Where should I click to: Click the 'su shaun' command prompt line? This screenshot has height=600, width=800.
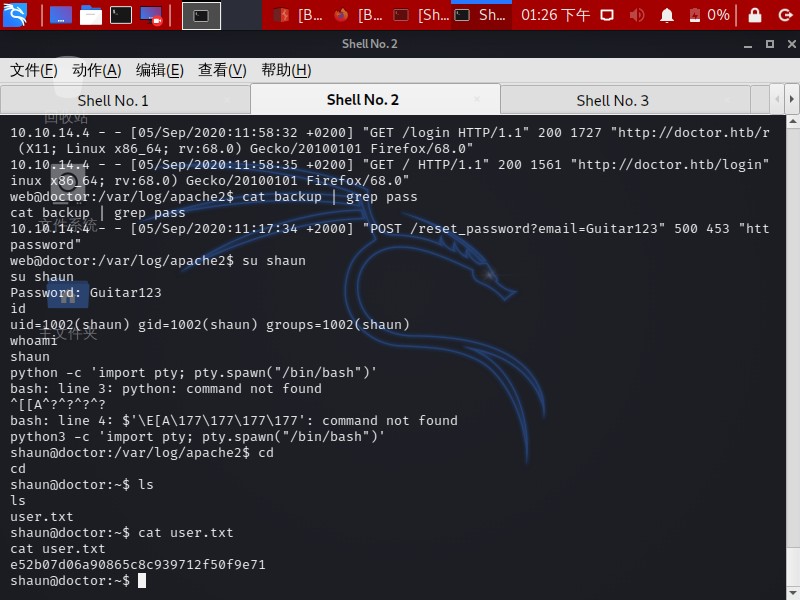pos(158,260)
